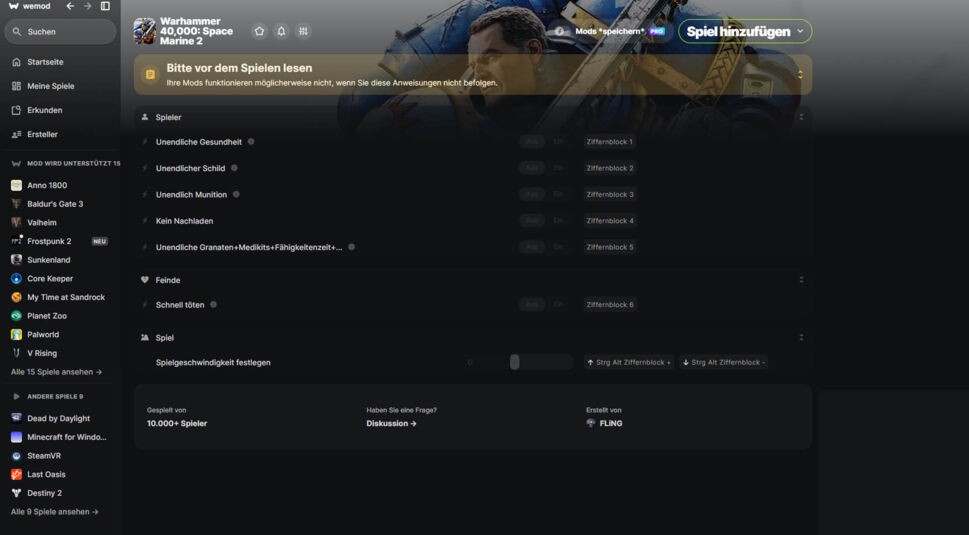The width and height of the screenshot is (969, 535).
Task: Open the mod settings sliders icon
Action: (303, 31)
